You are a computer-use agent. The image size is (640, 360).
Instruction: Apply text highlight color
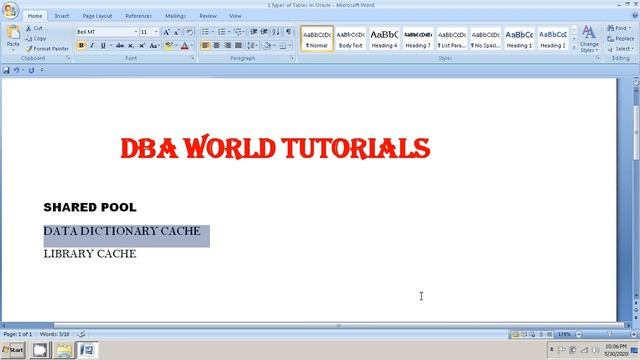(x=169, y=46)
